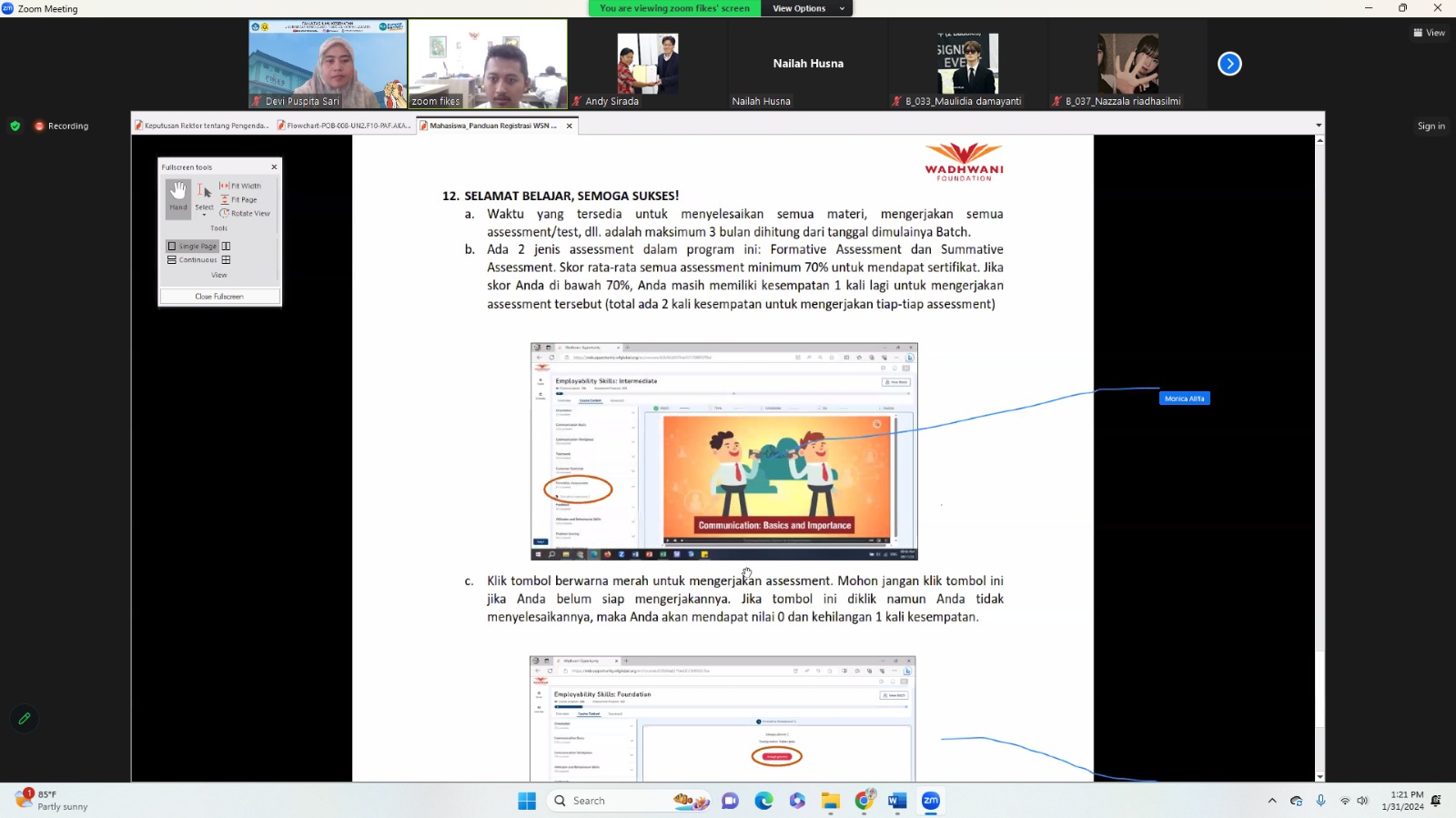Expand the Select tool dropdown arrow

(x=204, y=216)
